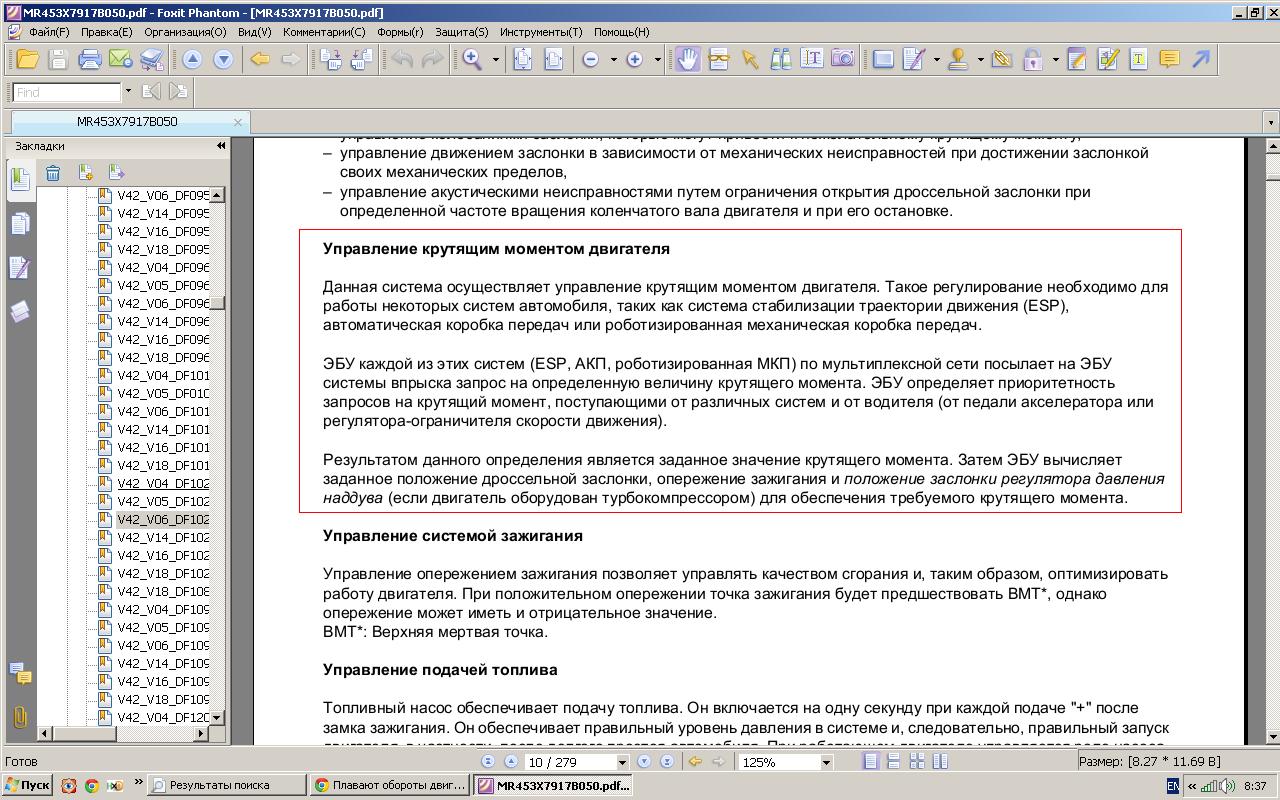
Task: Open the document tab list dropdown arrow
Action: [x=1271, y=122]
